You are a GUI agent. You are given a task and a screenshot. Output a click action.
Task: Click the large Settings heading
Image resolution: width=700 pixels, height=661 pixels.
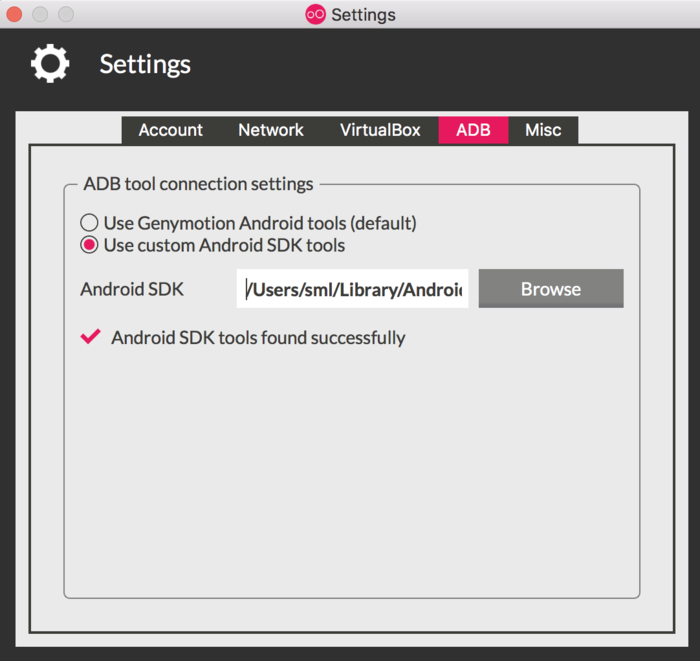(x=145, y=64)
